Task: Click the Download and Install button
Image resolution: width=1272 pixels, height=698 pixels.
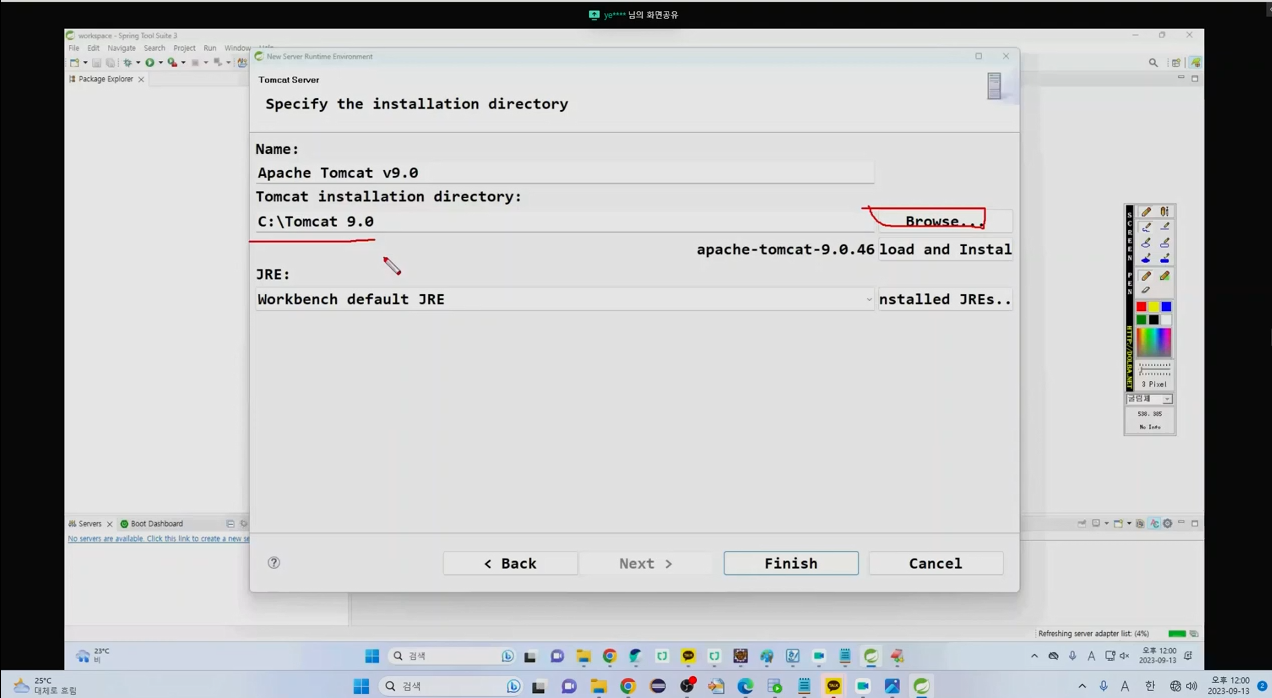Action: coord(945,249)
